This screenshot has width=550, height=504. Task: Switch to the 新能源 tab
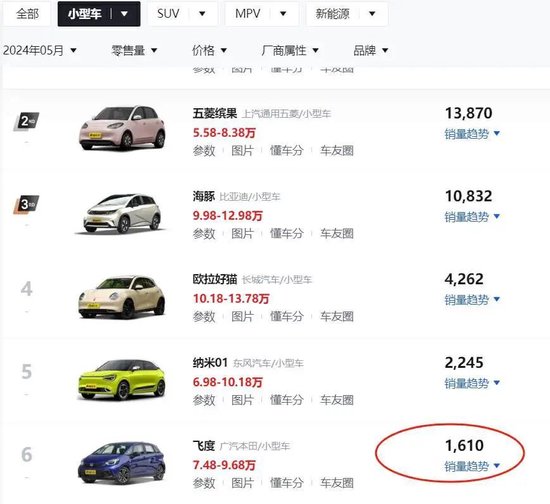click(x=347, y=14)
